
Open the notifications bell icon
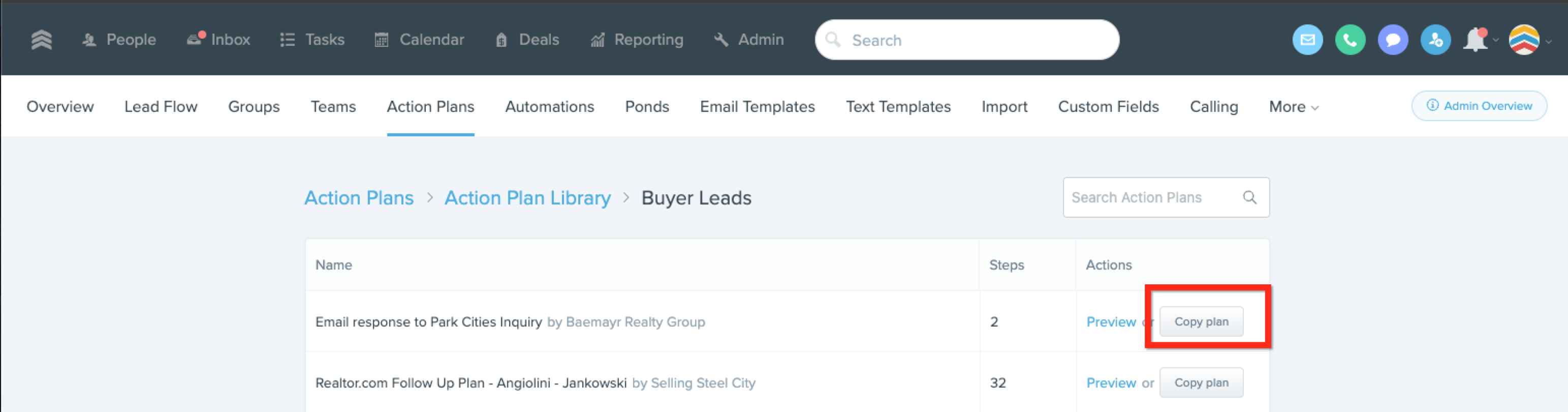click(x=1476, y=40)
